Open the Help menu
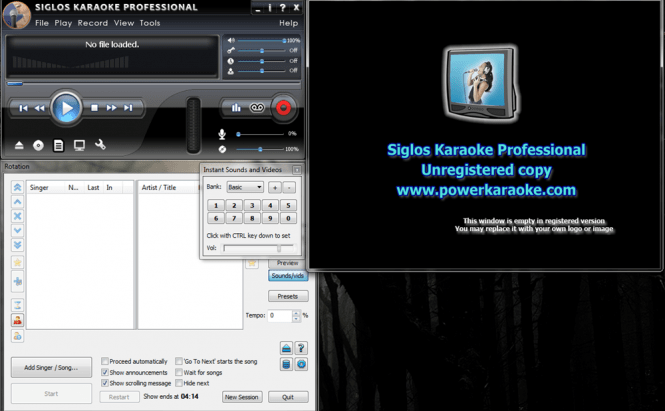Screen dimensions: 665x411 (288, 23)
